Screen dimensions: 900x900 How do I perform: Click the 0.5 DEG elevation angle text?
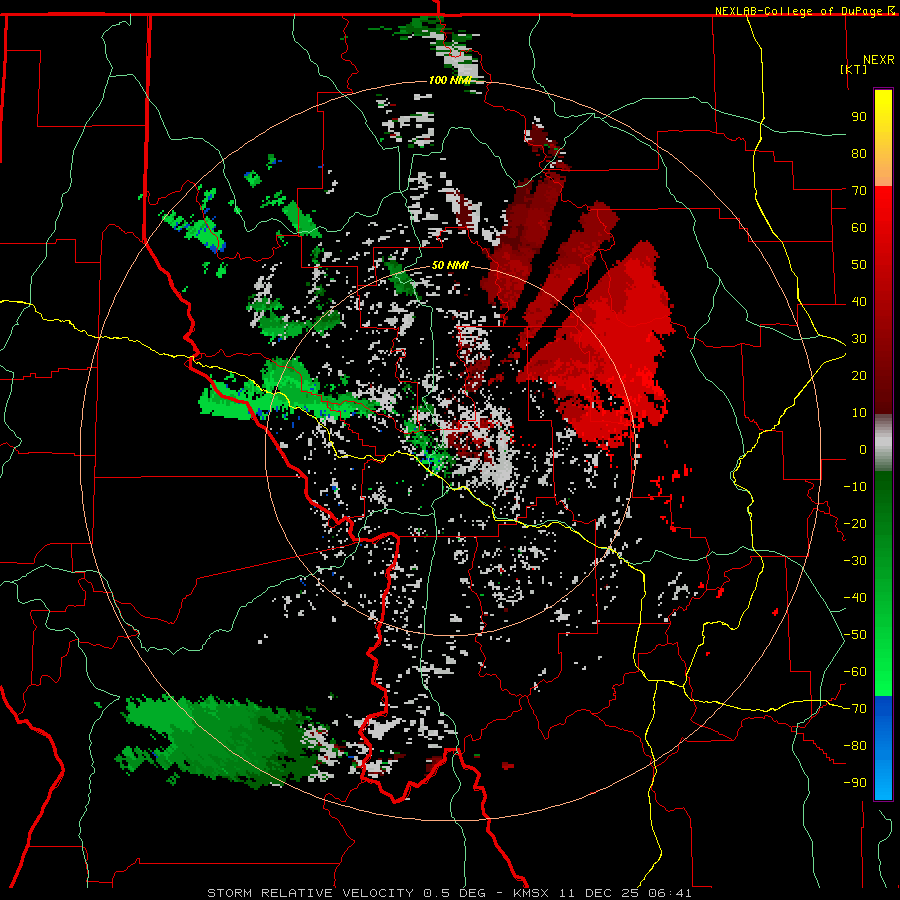(x=454, y=893)
